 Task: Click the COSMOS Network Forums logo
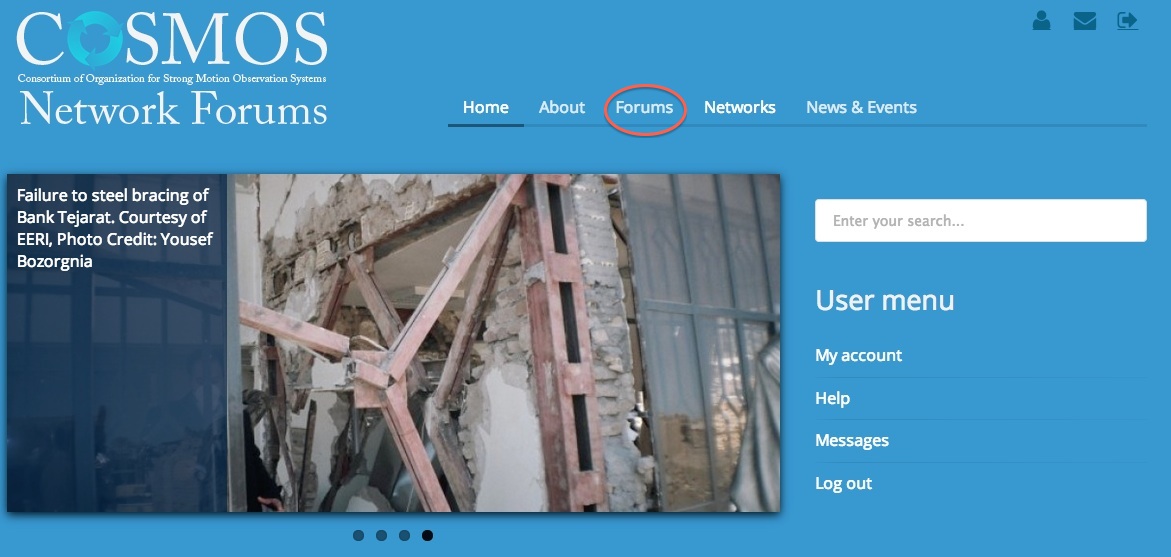(172, 68)
